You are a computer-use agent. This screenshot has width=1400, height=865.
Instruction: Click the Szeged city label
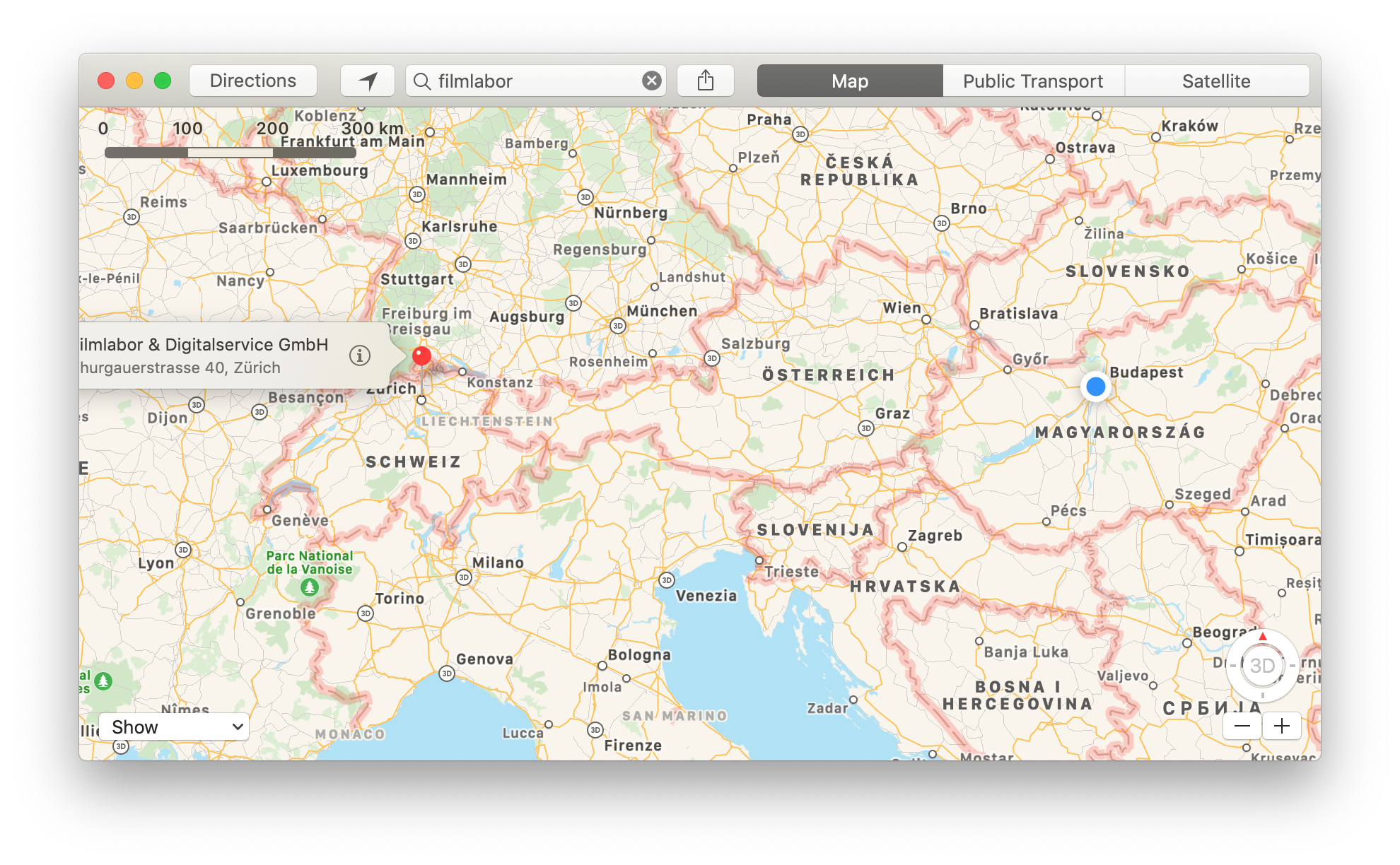click(1203, 494)
